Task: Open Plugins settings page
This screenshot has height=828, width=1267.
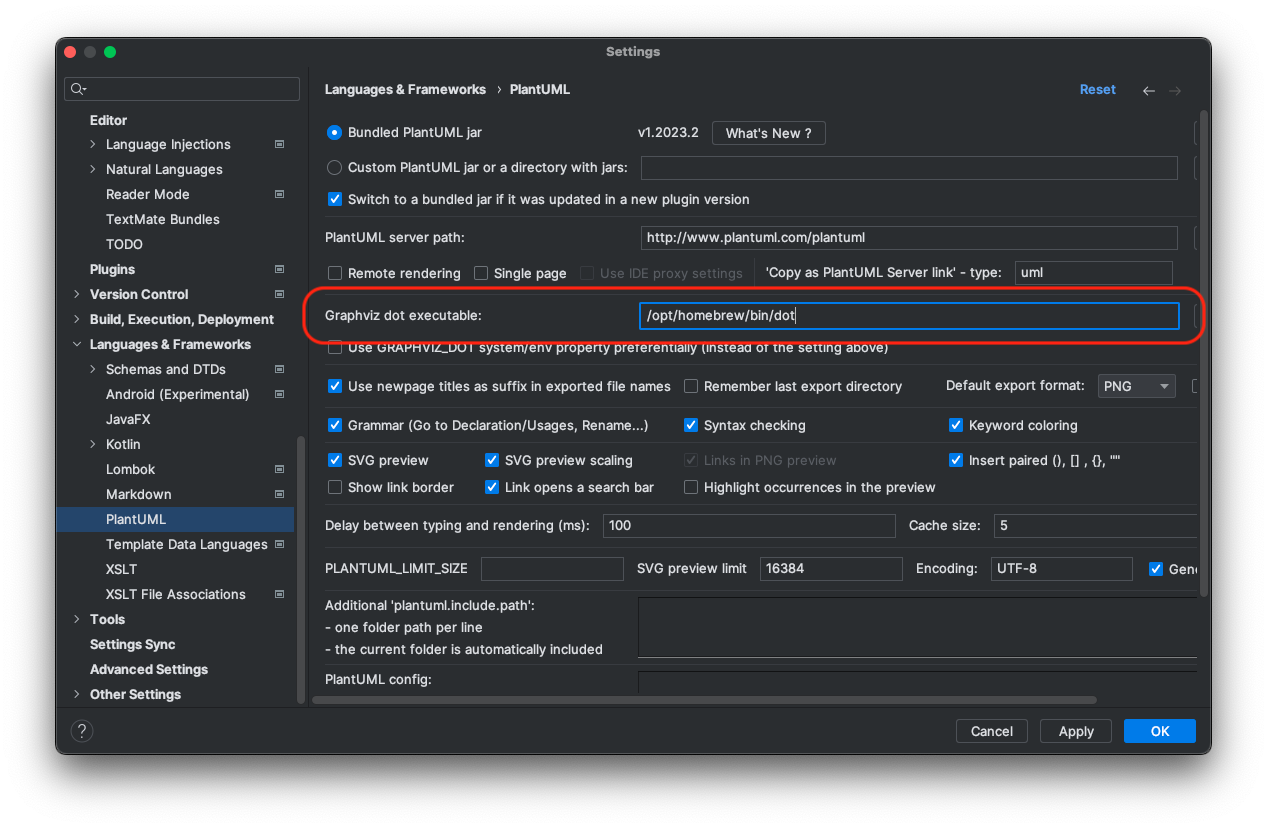Action: point(112,269)
